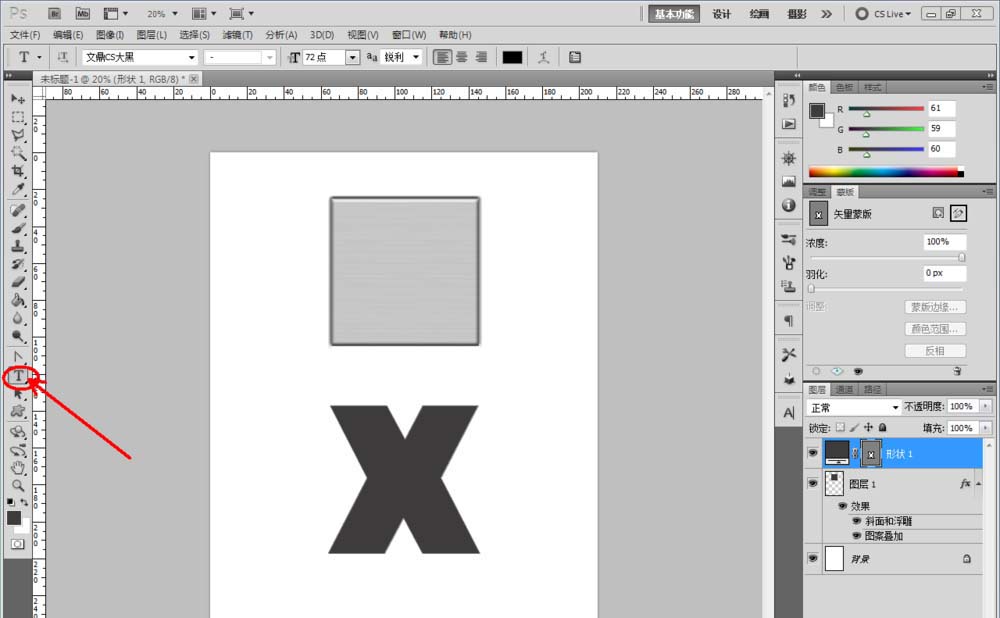Toggle the character and paragraph panels

tap(575, 57)
